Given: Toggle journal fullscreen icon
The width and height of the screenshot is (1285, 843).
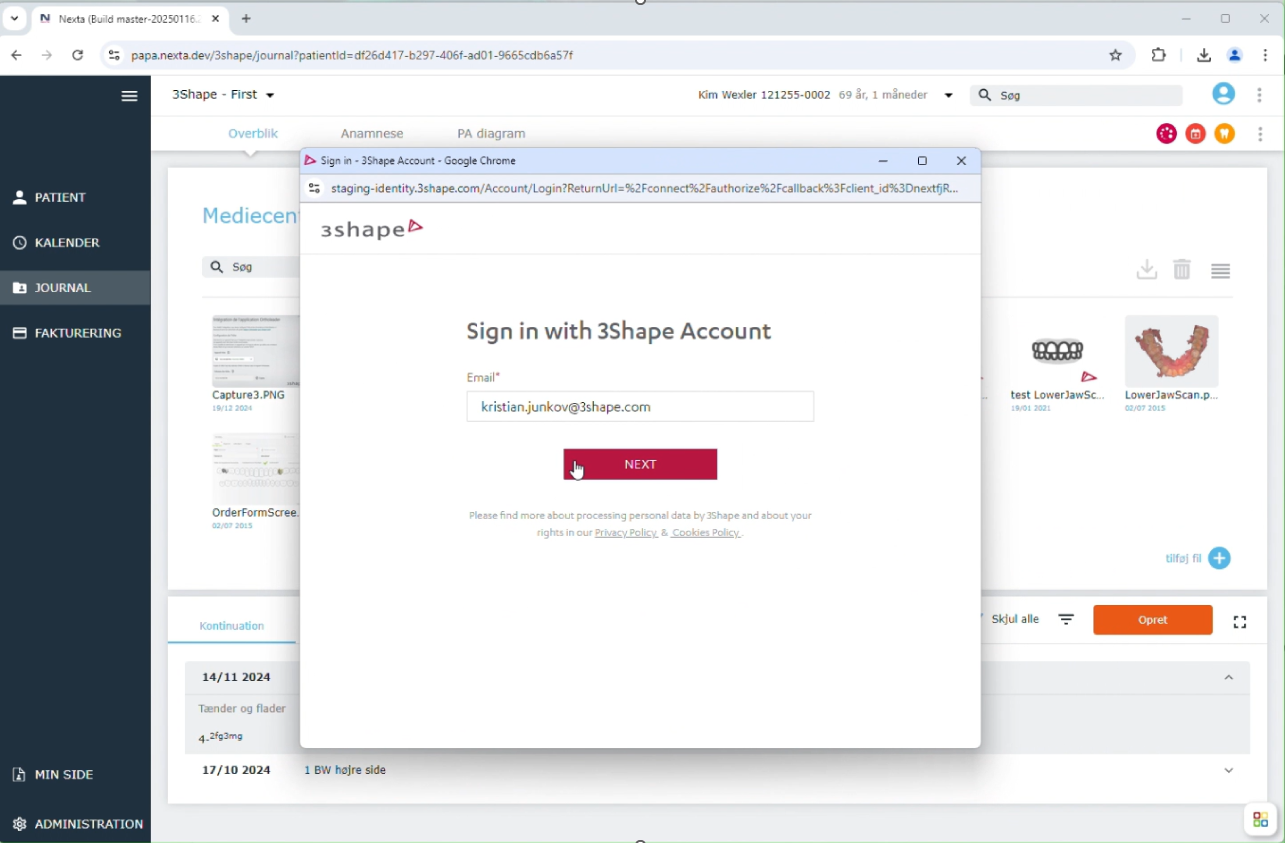Looking at the screenshot, I should pyautogui.click(x=1240, y=622).
